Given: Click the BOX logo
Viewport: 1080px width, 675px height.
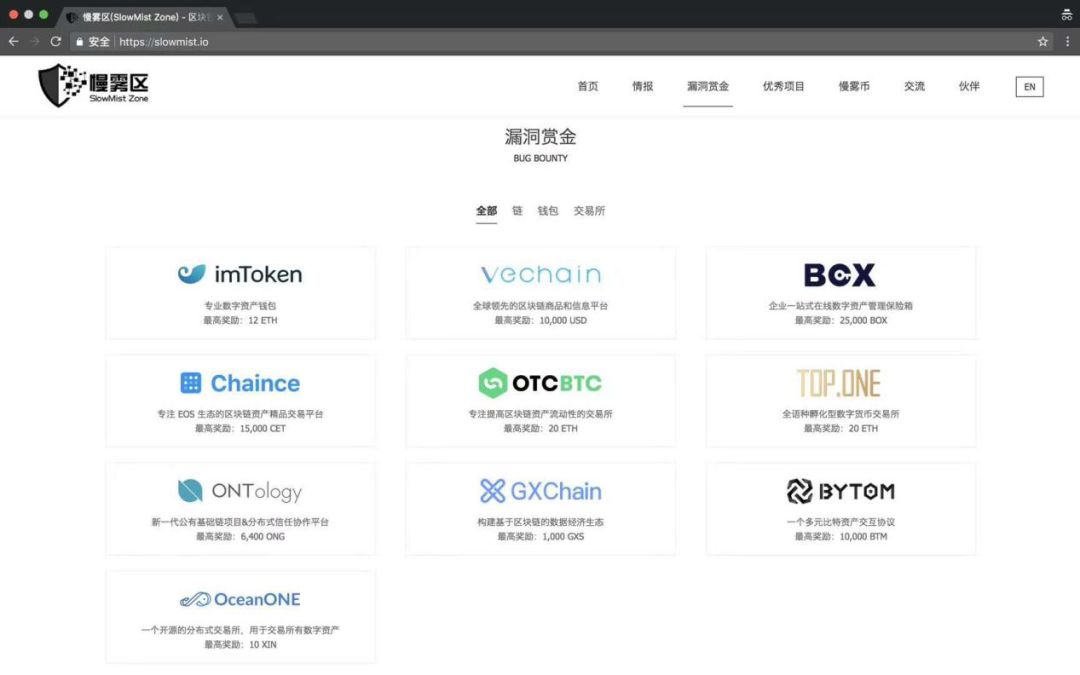Looking at the screenshot, I should click(840, 275).
